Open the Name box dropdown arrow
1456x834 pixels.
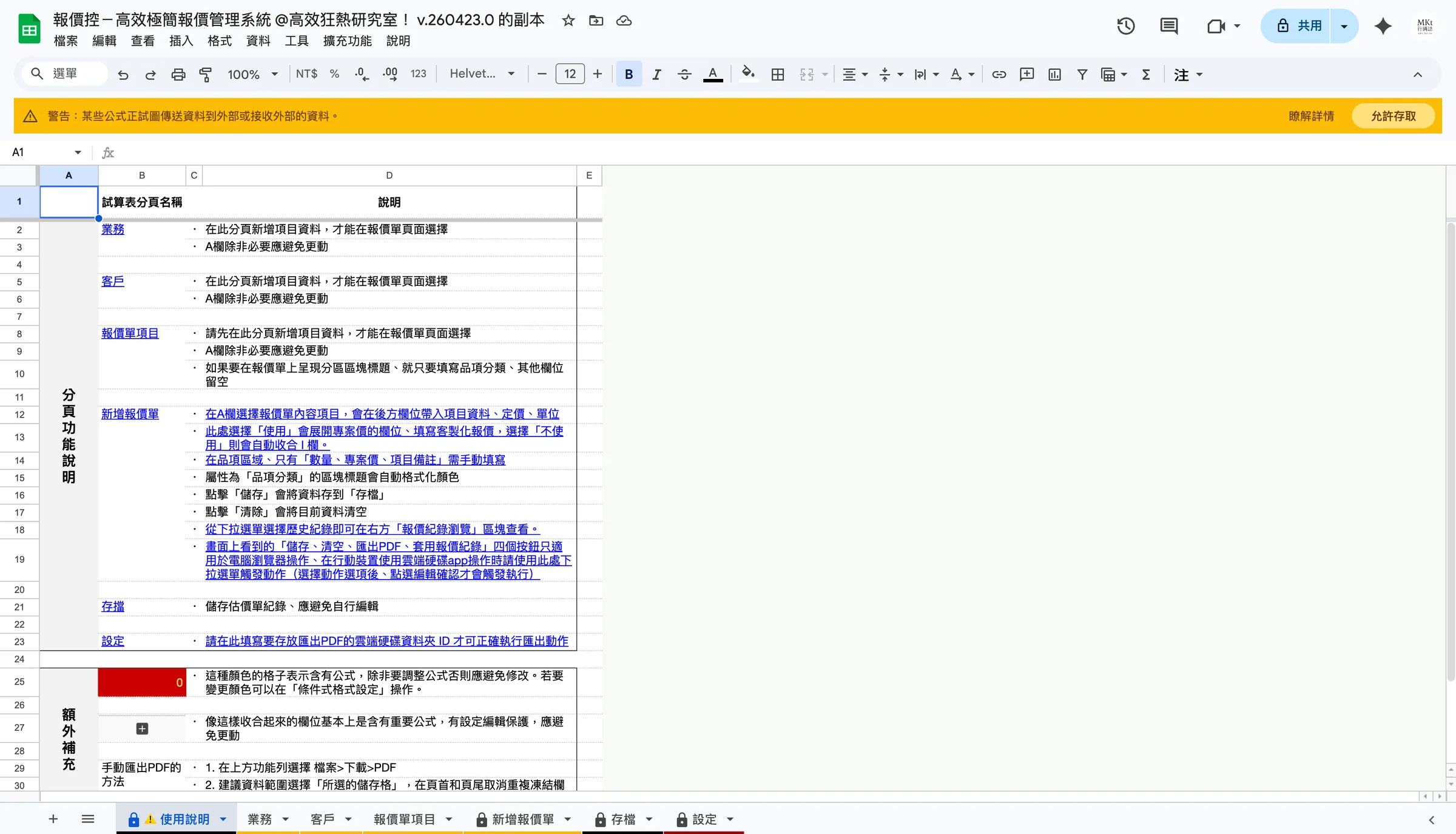78,152
